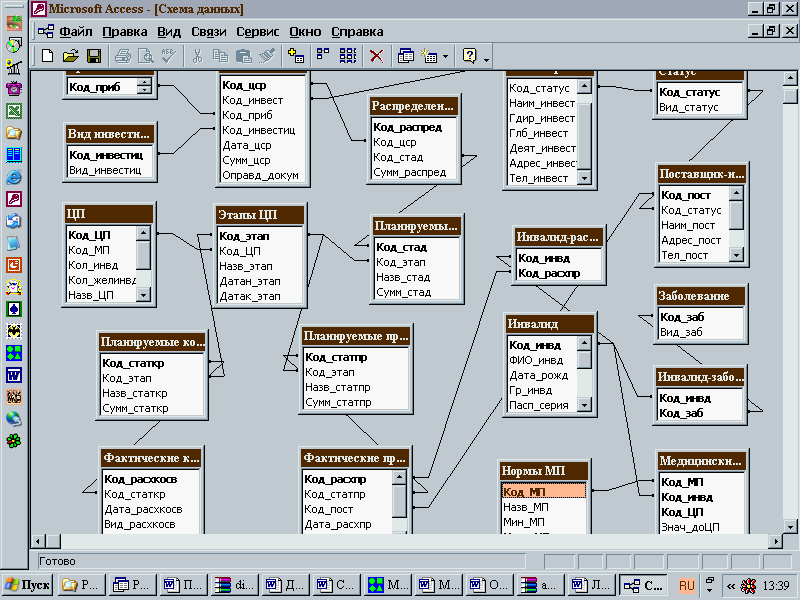Open the New Object dropdown arrow
This screenshot has height=600, width=800.
pyautogui.click(x=444, y=57)
